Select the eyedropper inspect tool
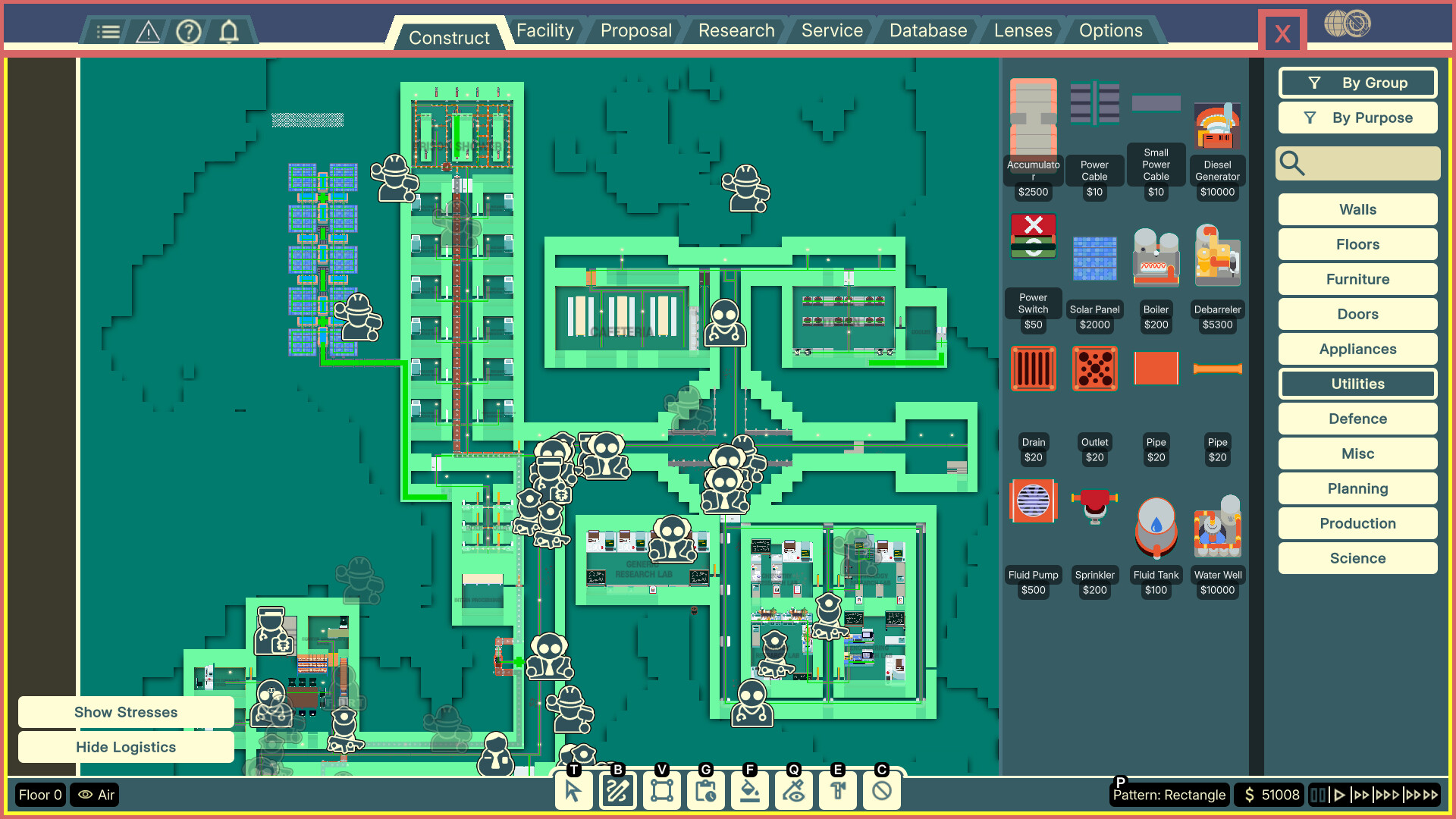The image size is (1456, 819). tap(794, 791)
